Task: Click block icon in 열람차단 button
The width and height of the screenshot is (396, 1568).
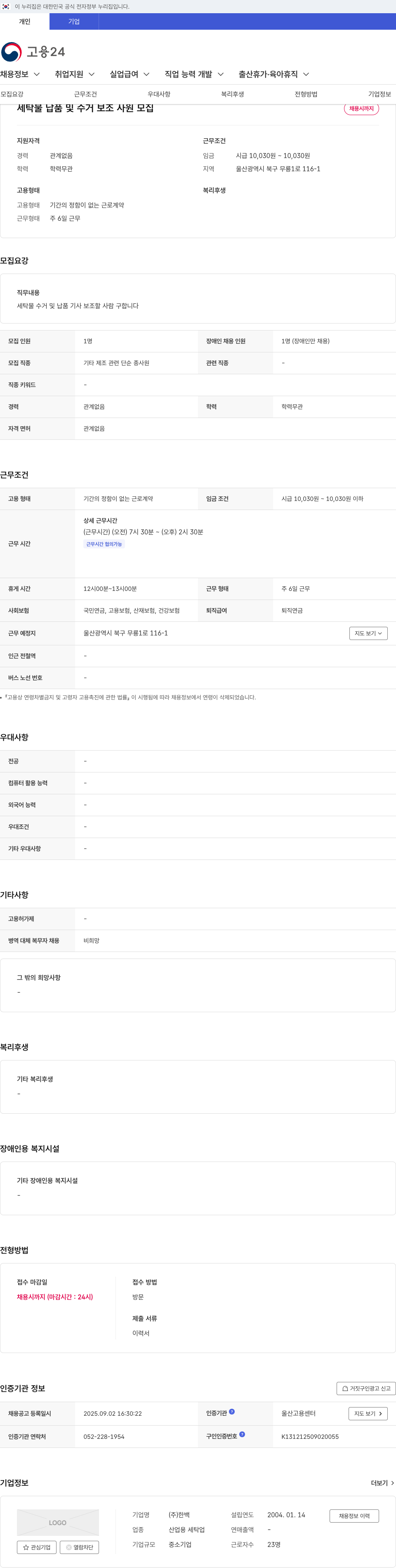Action: pos(69,1547)
